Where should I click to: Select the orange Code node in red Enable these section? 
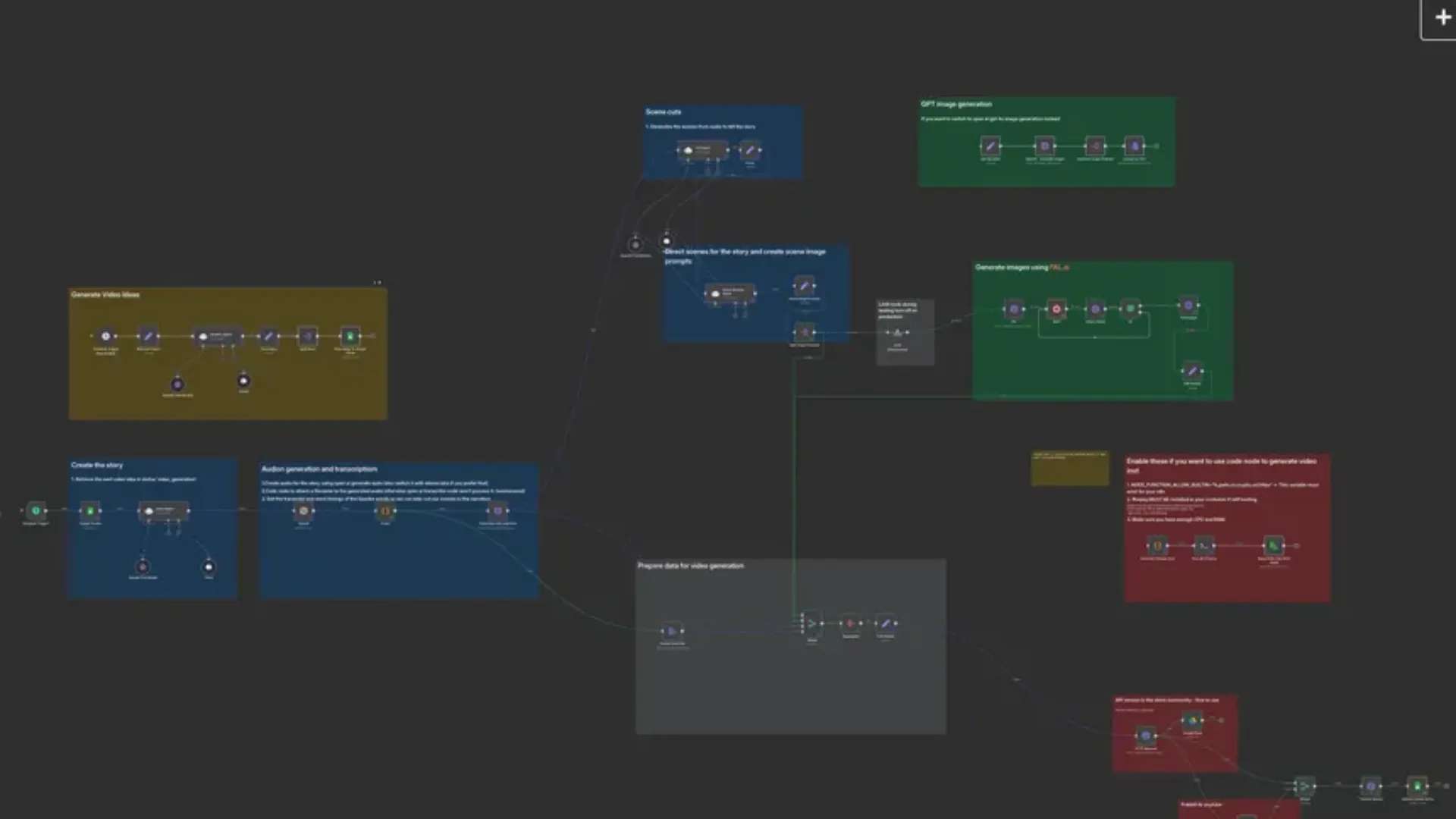[1157, 545]
